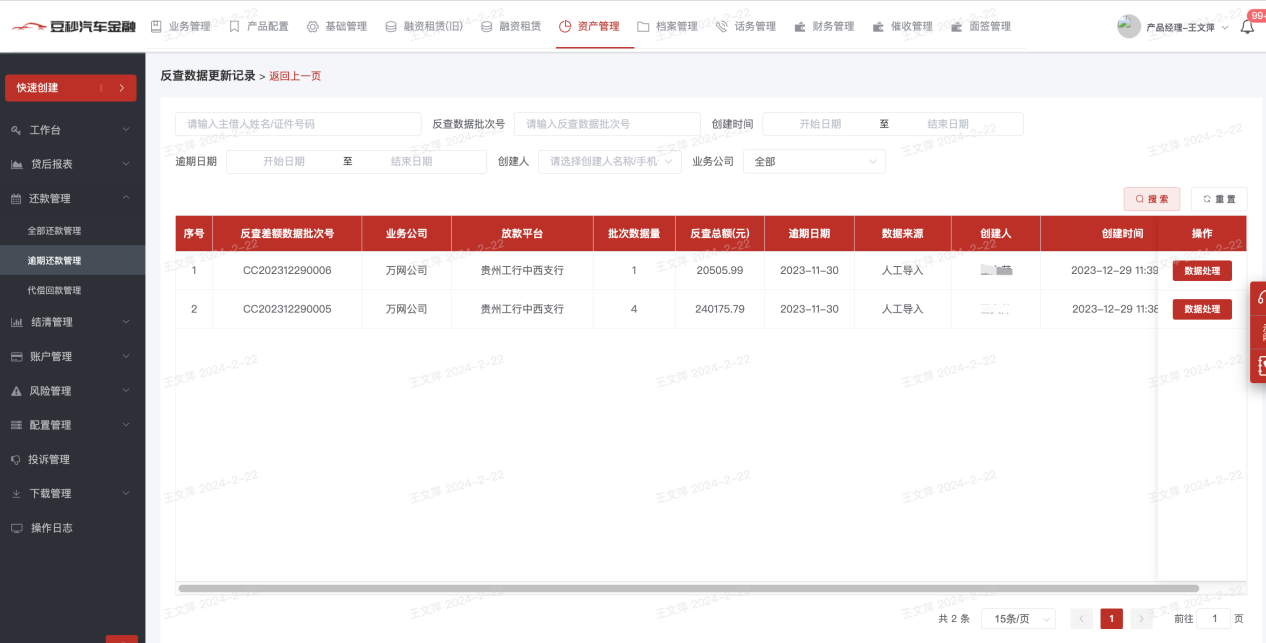Change the 15条/页 page size dropdown
The width and height of the screenshot is (1266, 643).
coord(1018,619)
